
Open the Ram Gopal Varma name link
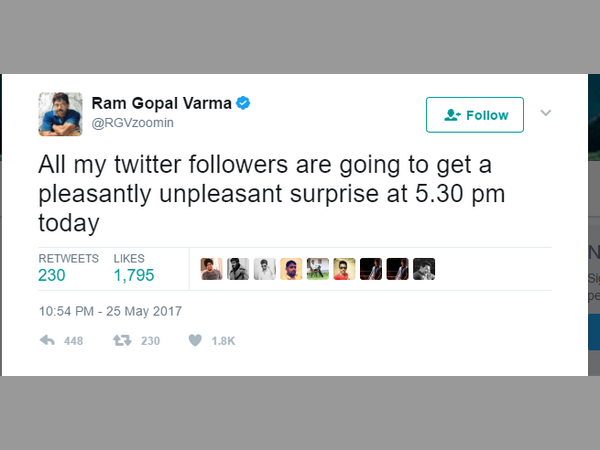click(x=161, y=104)
